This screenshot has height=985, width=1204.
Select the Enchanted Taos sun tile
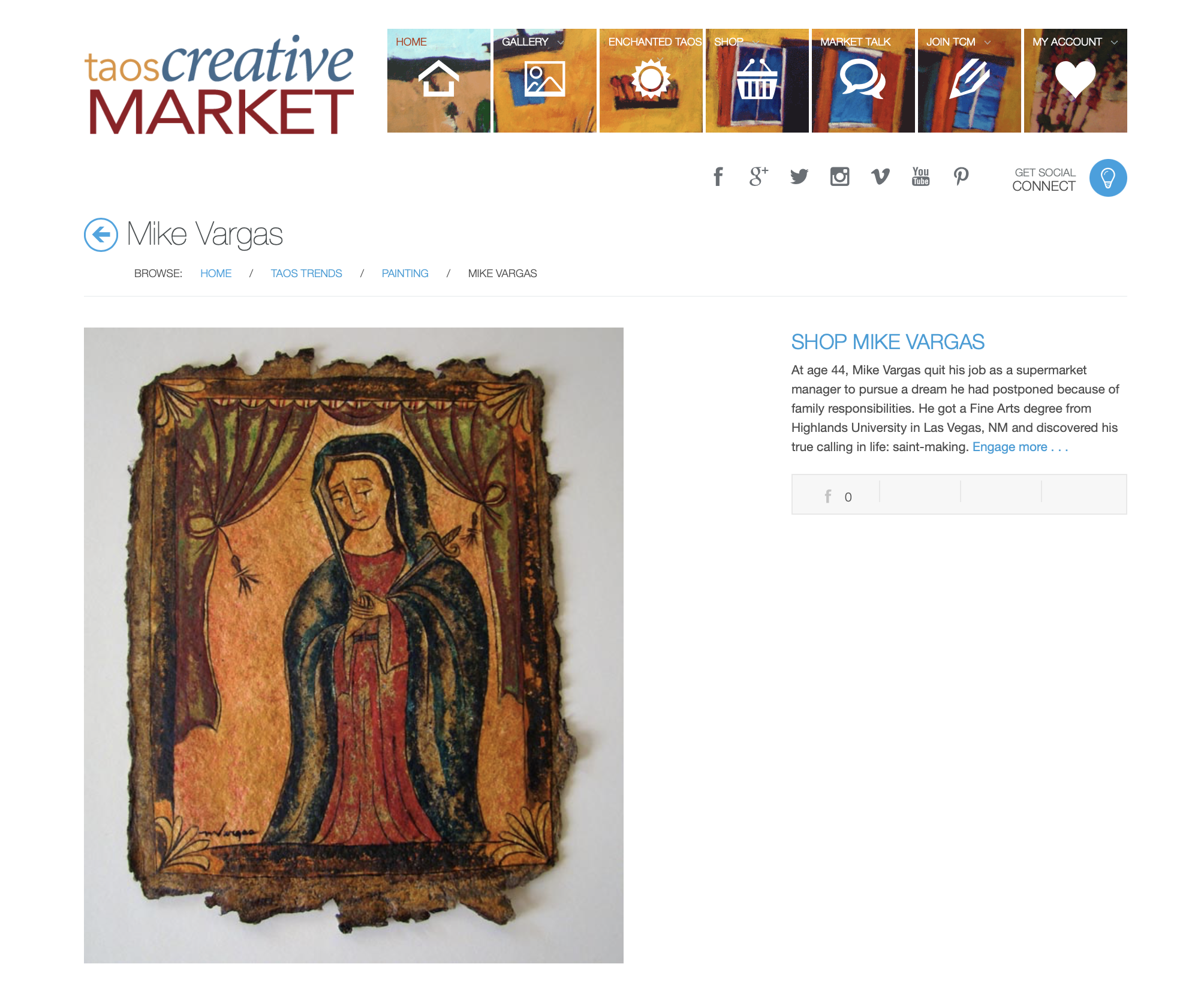point(651,80)
